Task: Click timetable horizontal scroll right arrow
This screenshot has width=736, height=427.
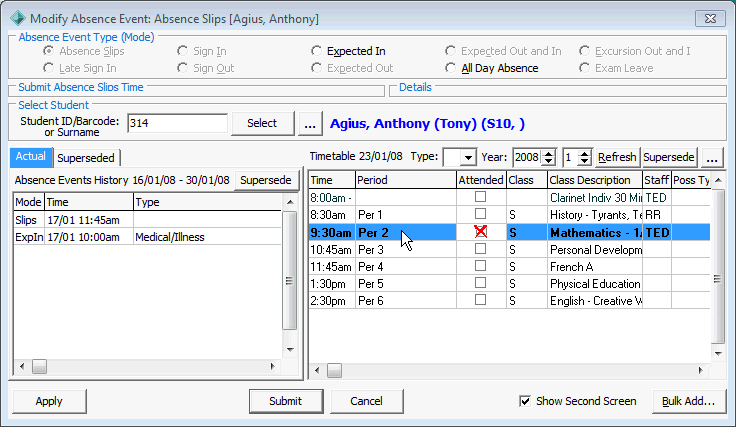Action: (x=701, y=370)
